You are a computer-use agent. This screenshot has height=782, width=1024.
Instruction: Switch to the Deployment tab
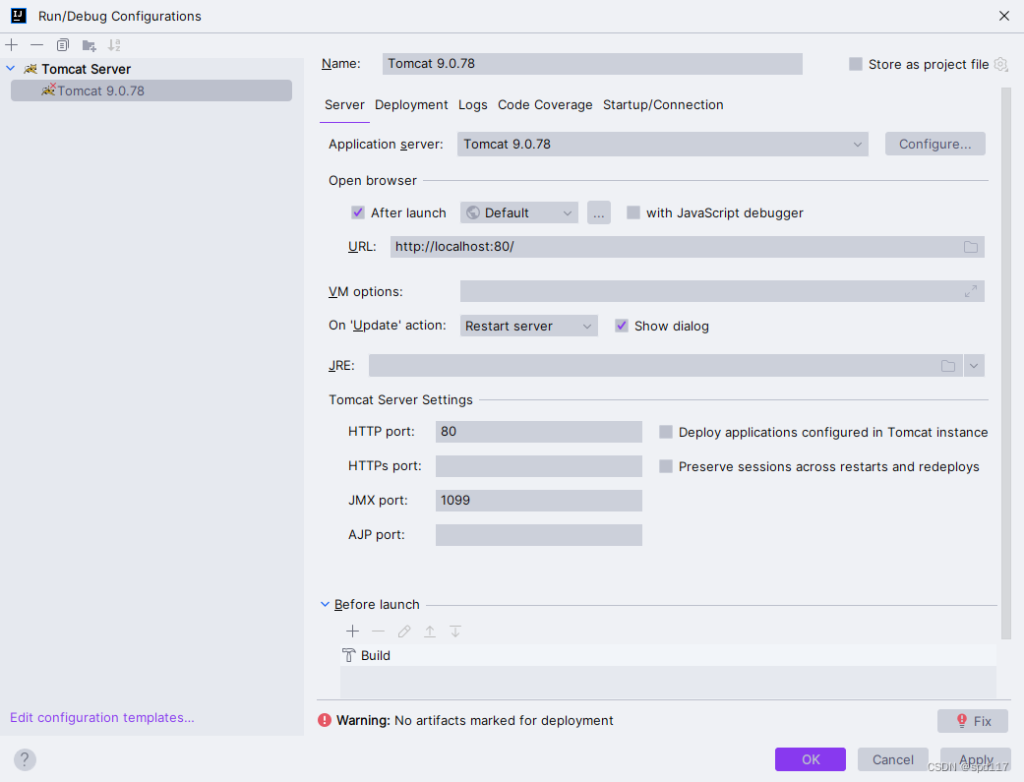[x=411, y=105]
